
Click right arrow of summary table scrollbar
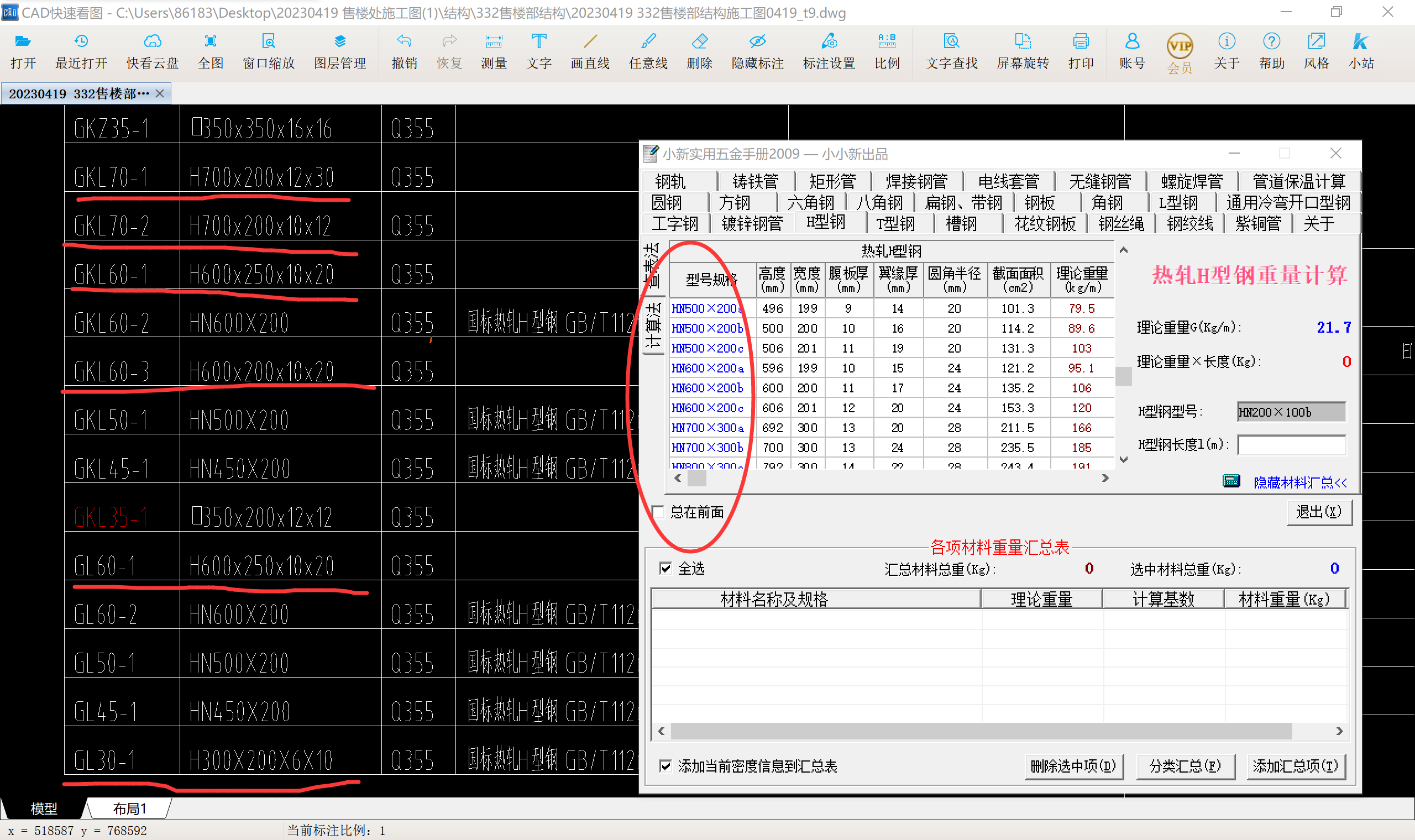[1339, 731]
